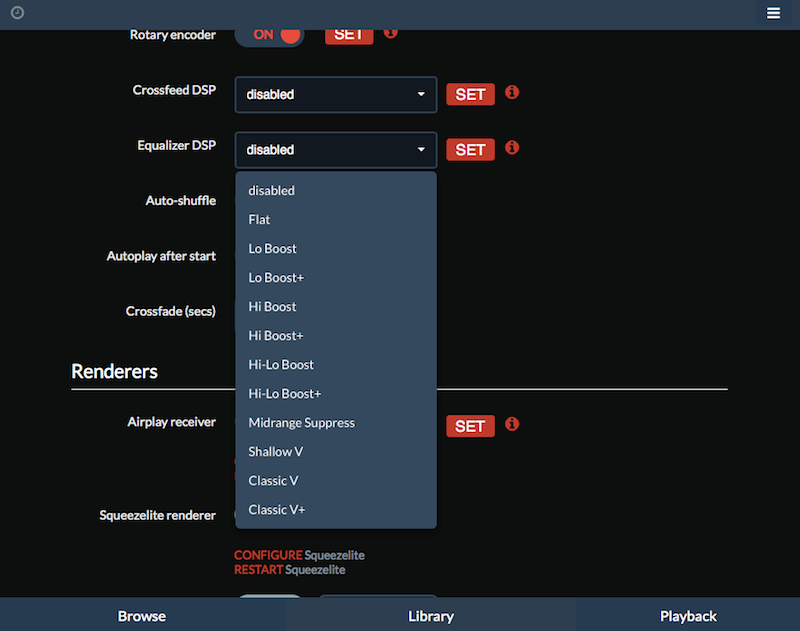800x631 pixels.
Task: Click the Squeezelite renderer label
Action: coord(158,515)
